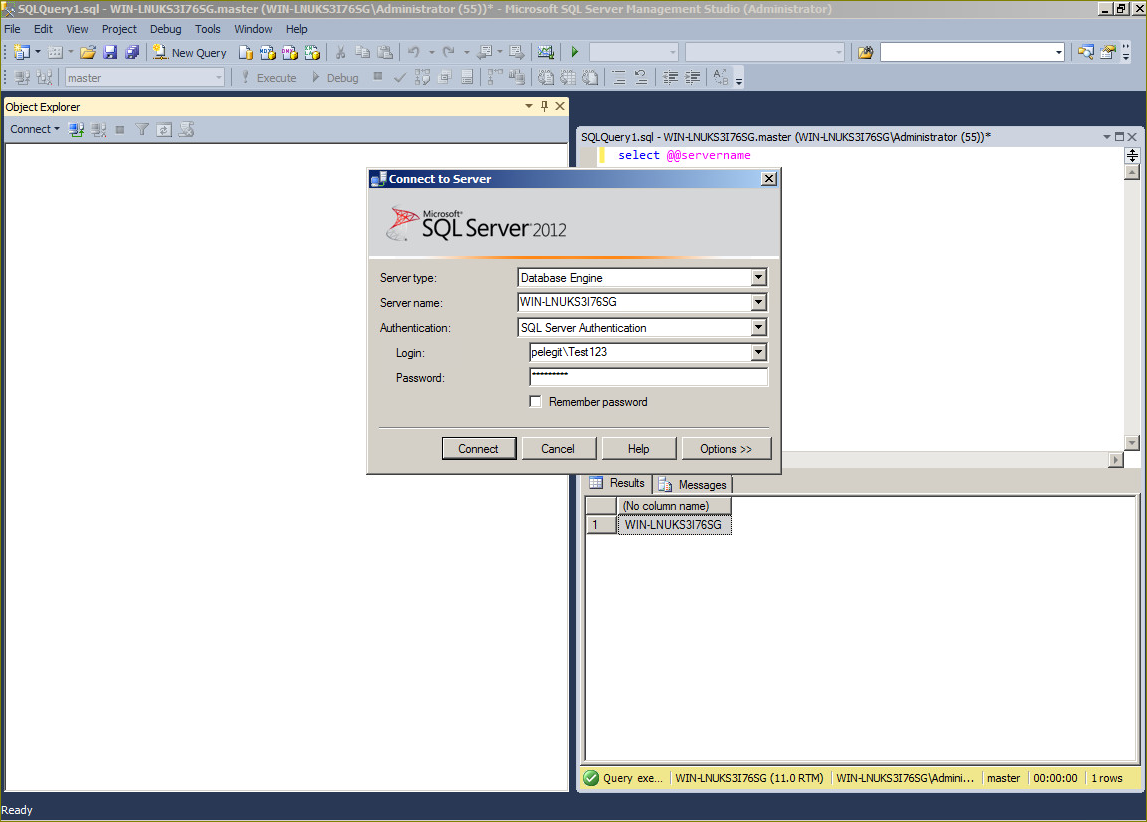The image size is (1147, 822).
Task: Click the Analysis Services XMLA Query icon
Action: click(312, 53)
